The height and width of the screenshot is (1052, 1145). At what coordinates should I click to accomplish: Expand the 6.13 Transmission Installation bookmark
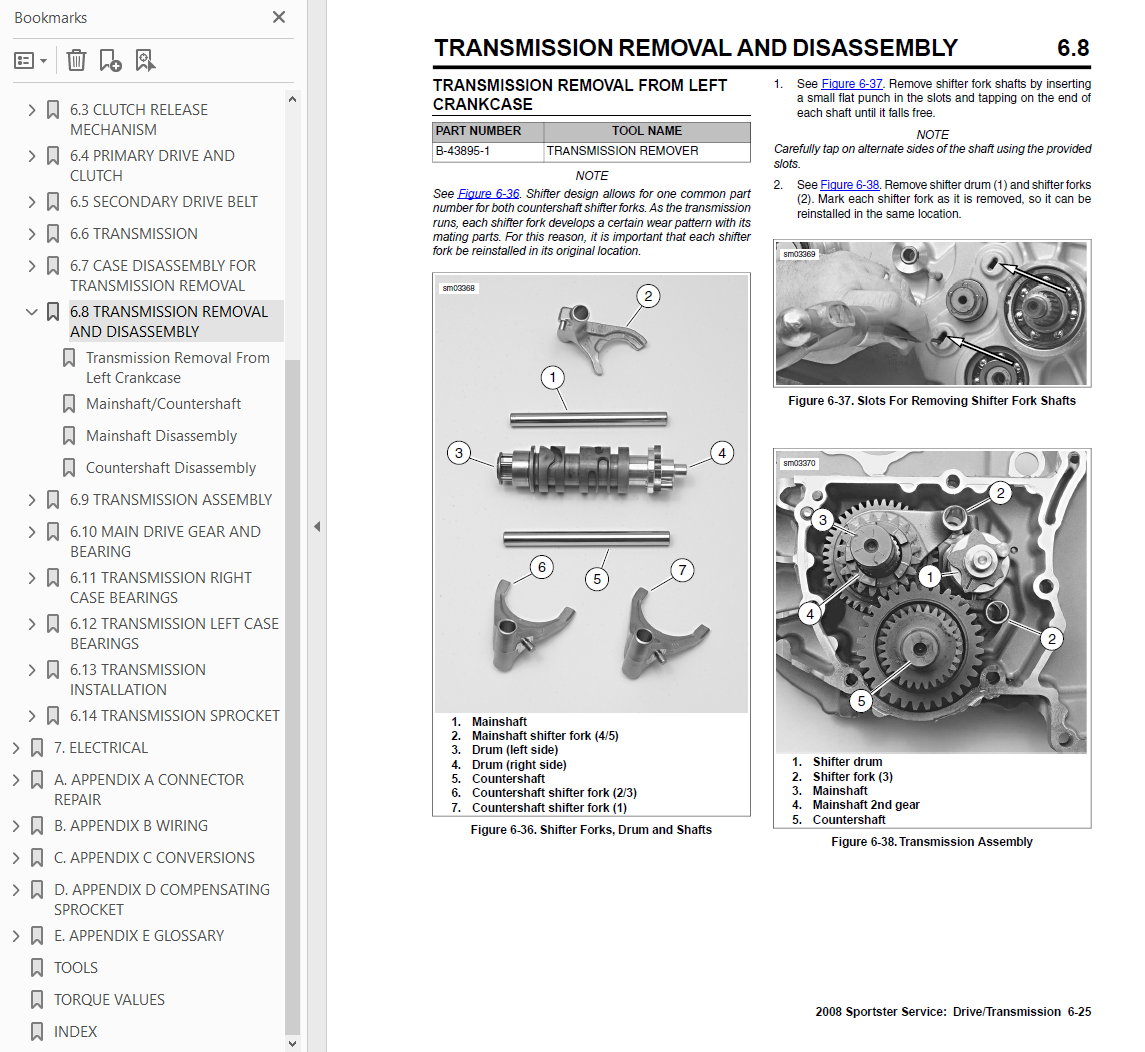(x=31, y=670)
